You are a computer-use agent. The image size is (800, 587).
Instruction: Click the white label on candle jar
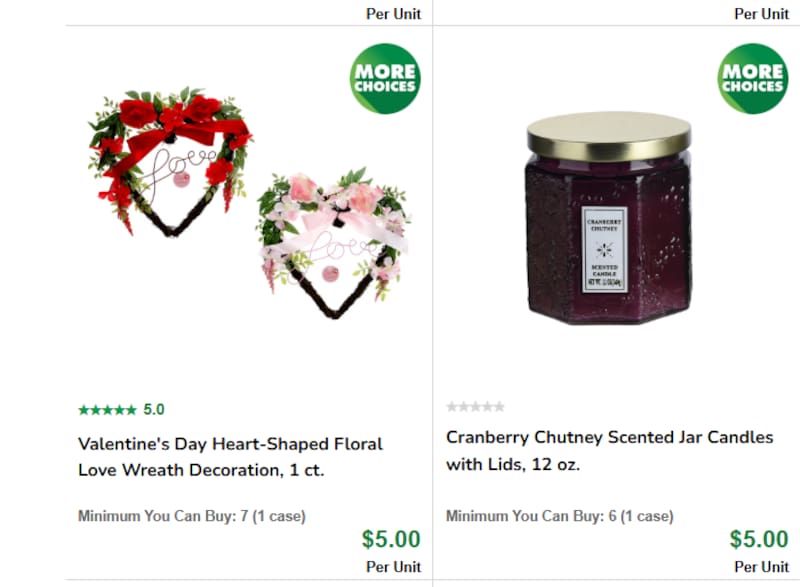point(604,249)
